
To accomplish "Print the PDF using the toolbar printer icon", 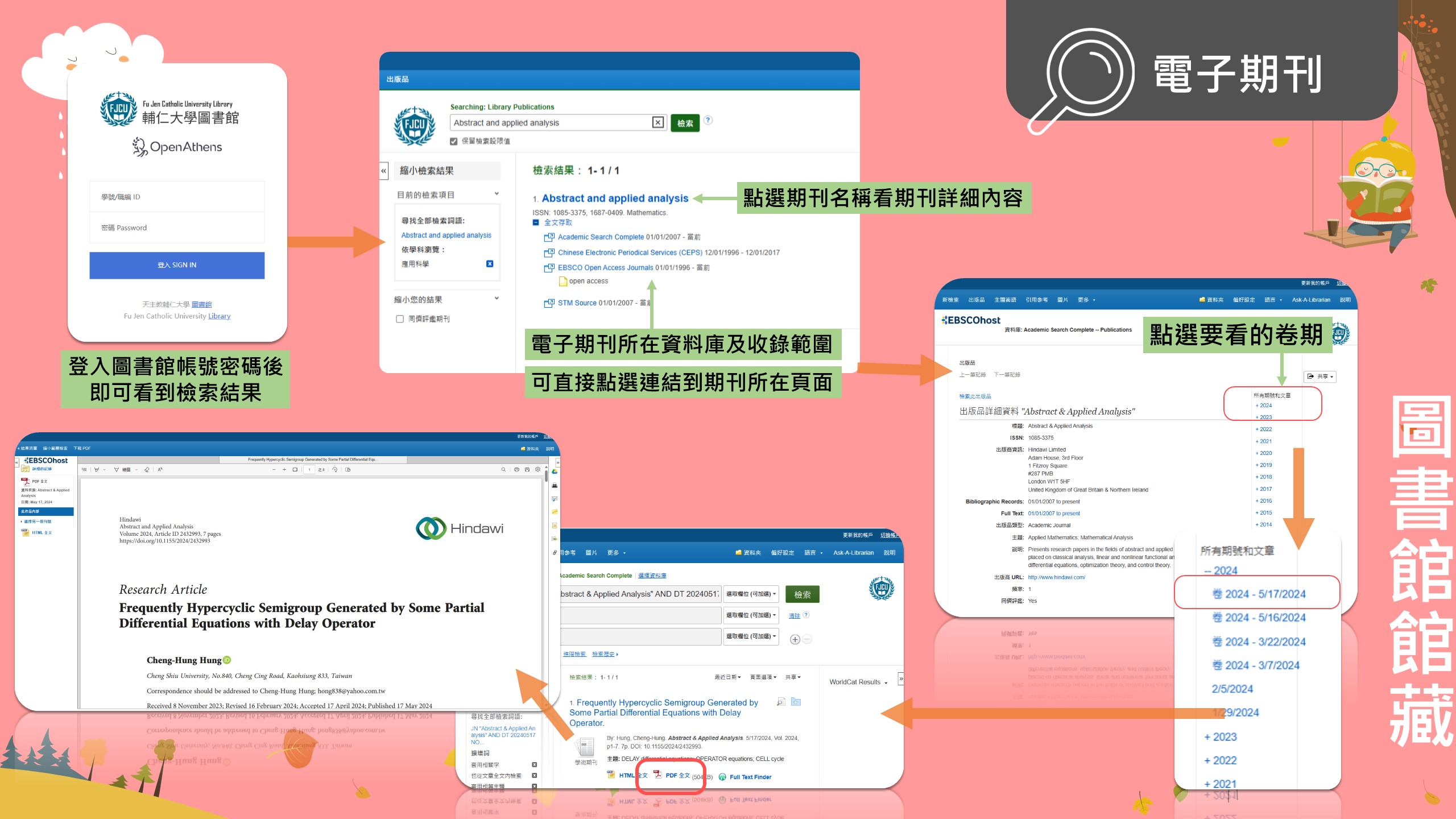I will pos(516,470).
